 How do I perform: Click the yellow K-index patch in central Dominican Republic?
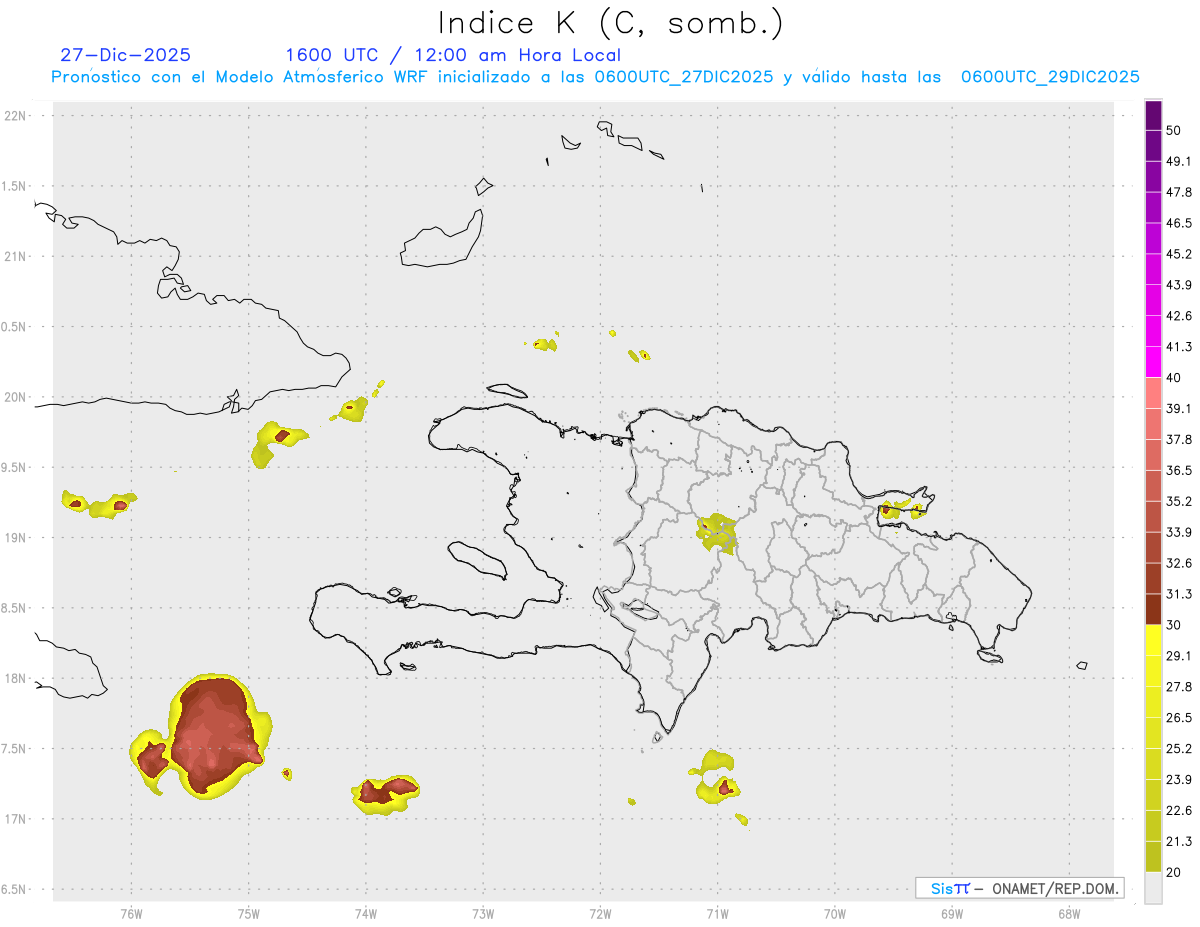click(718, 532)
